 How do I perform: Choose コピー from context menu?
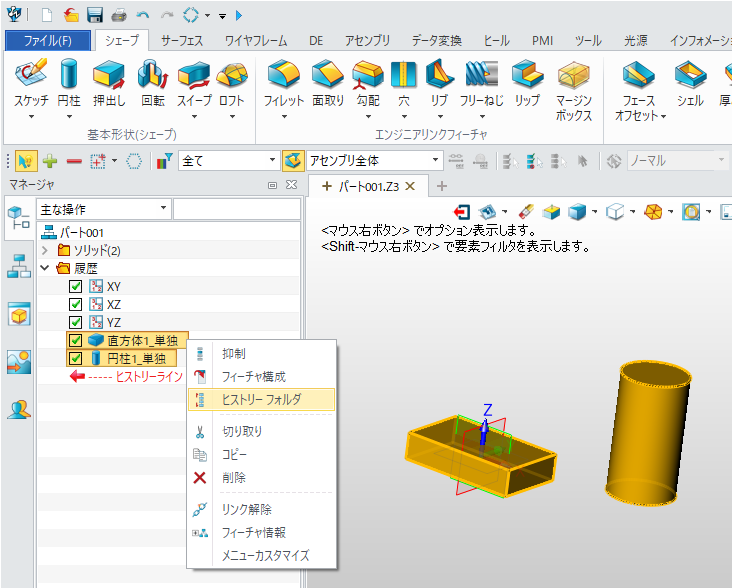point(261,455)
